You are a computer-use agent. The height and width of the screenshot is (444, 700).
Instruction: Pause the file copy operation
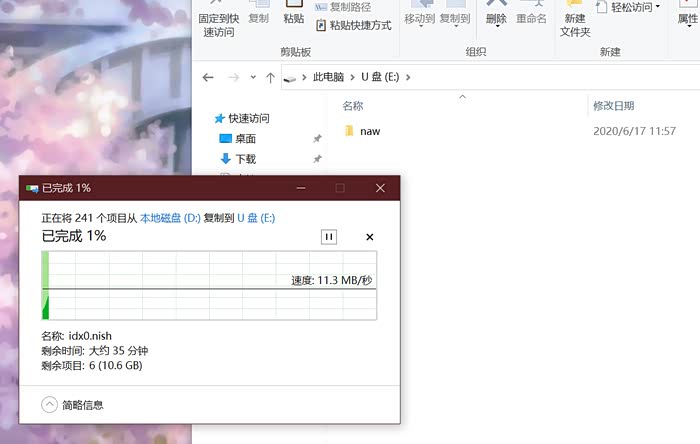pyautogui.click(x=329, y=237)
